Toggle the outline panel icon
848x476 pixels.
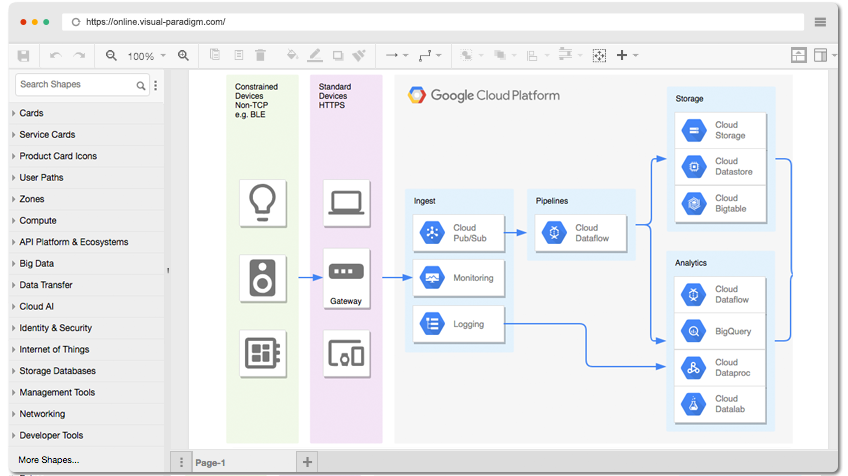pyautogui.click(x=798, y=55)
